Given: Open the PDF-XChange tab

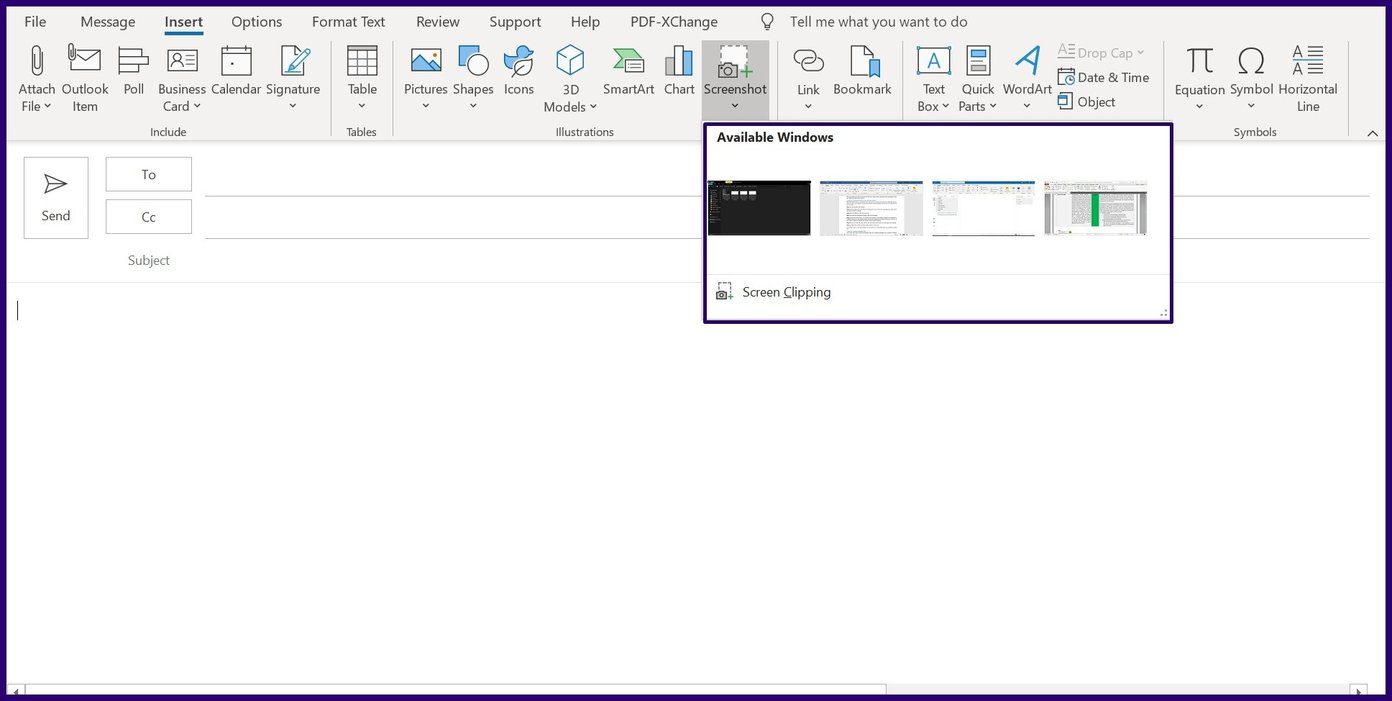Looking at the screenshot, I should pyautogui.click(x=674, y=21).
